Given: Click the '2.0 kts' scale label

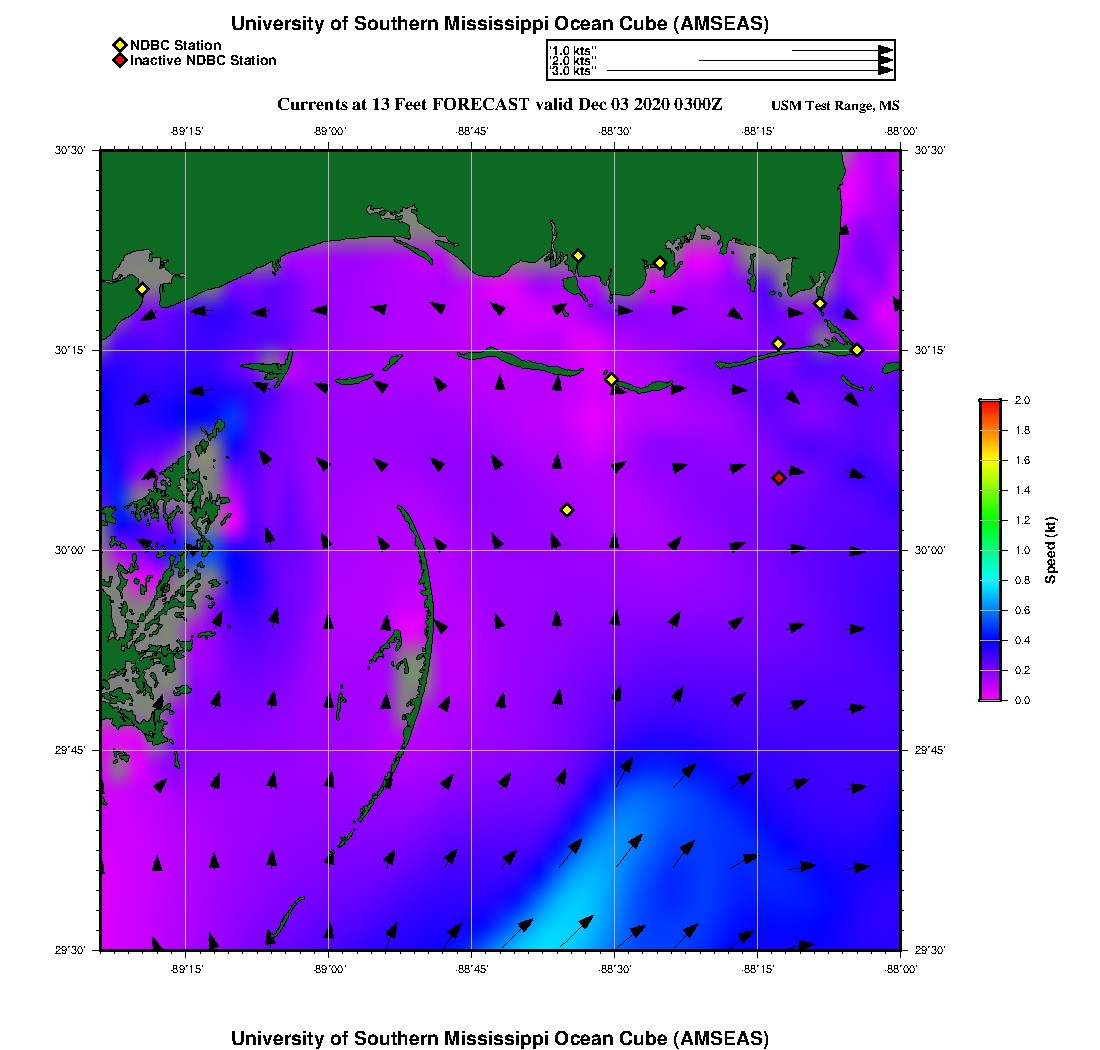Looking at the screenshot, I should [x=573, y=60].
